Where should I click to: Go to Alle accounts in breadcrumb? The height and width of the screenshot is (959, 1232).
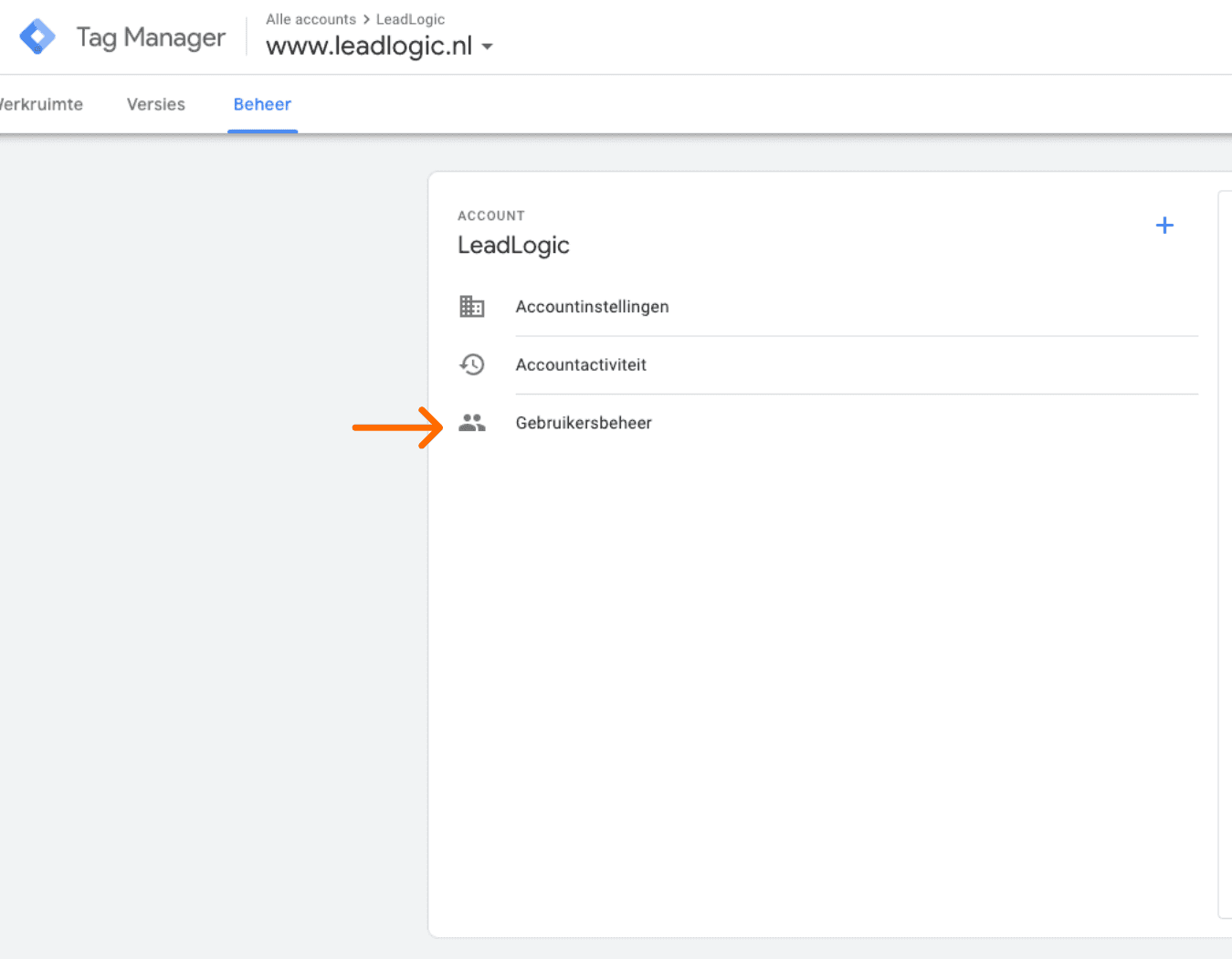311,19
